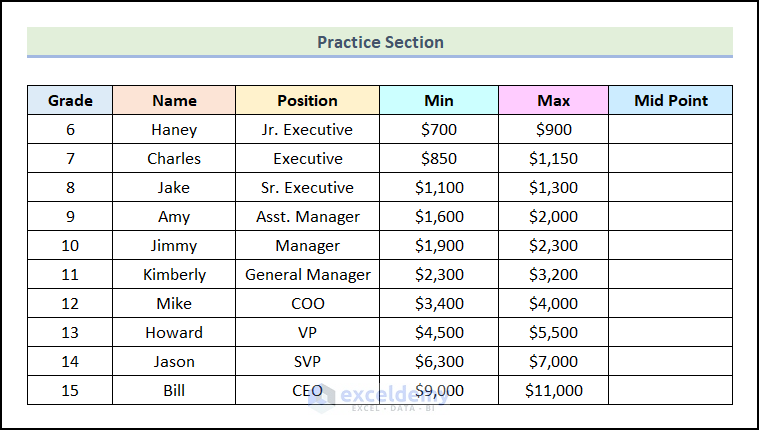Select the Name column header
The image size is (759, 430).
click(x=174, y=100)
